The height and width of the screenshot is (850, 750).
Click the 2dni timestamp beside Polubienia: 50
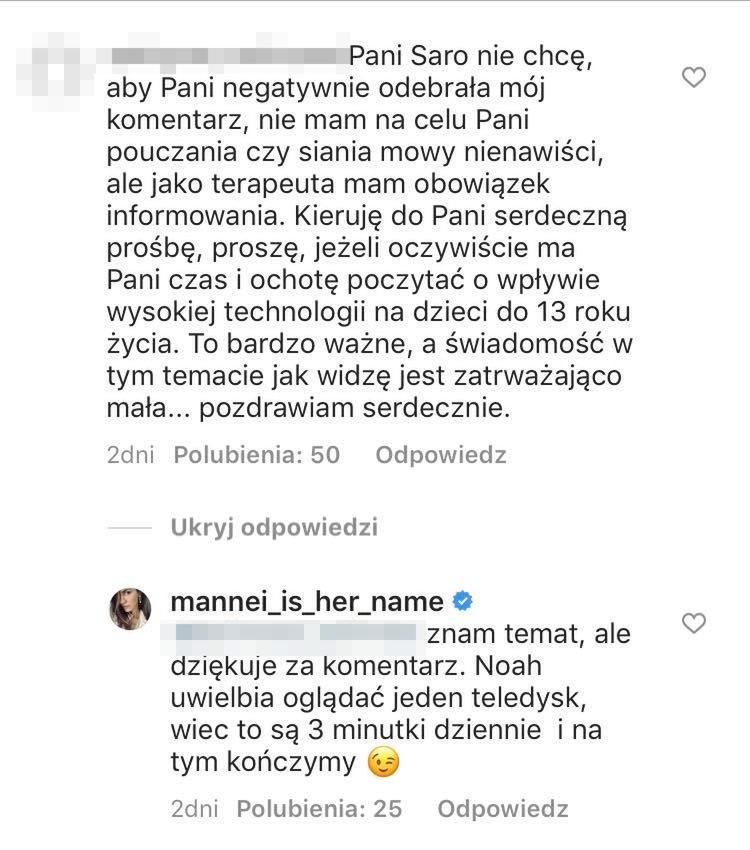click(130, 455)
